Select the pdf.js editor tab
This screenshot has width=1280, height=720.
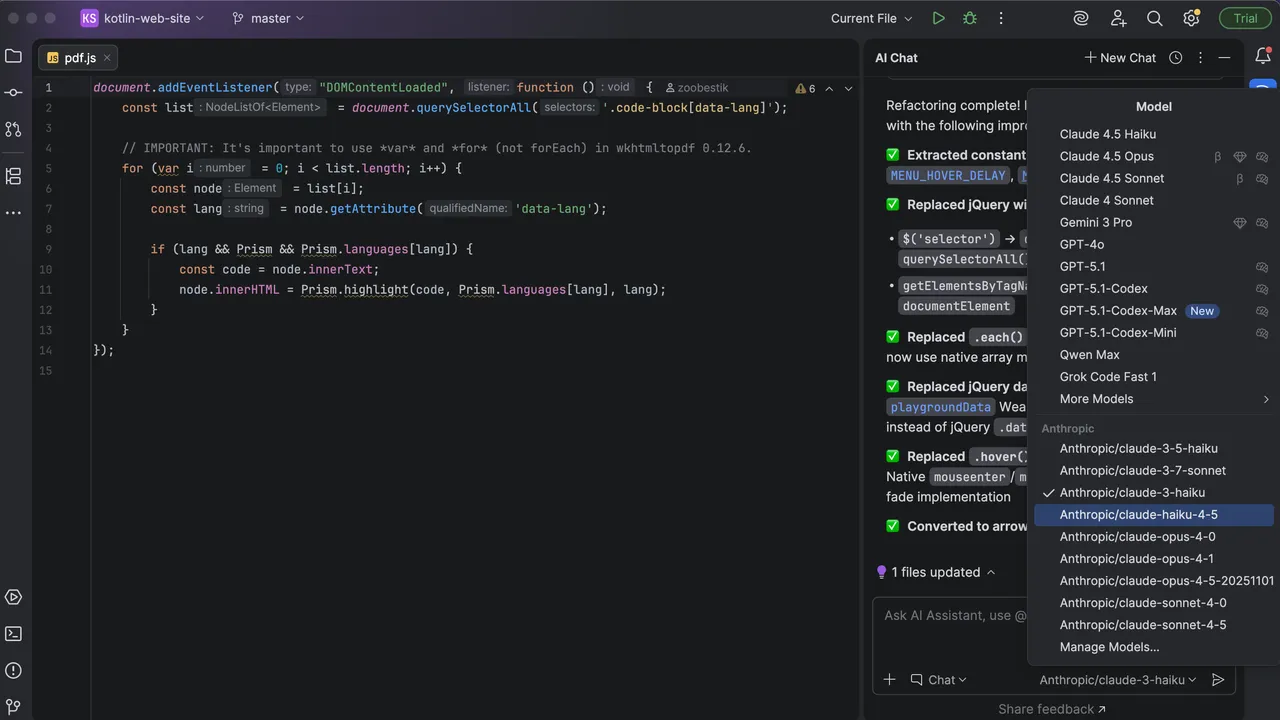click(78, 58)
